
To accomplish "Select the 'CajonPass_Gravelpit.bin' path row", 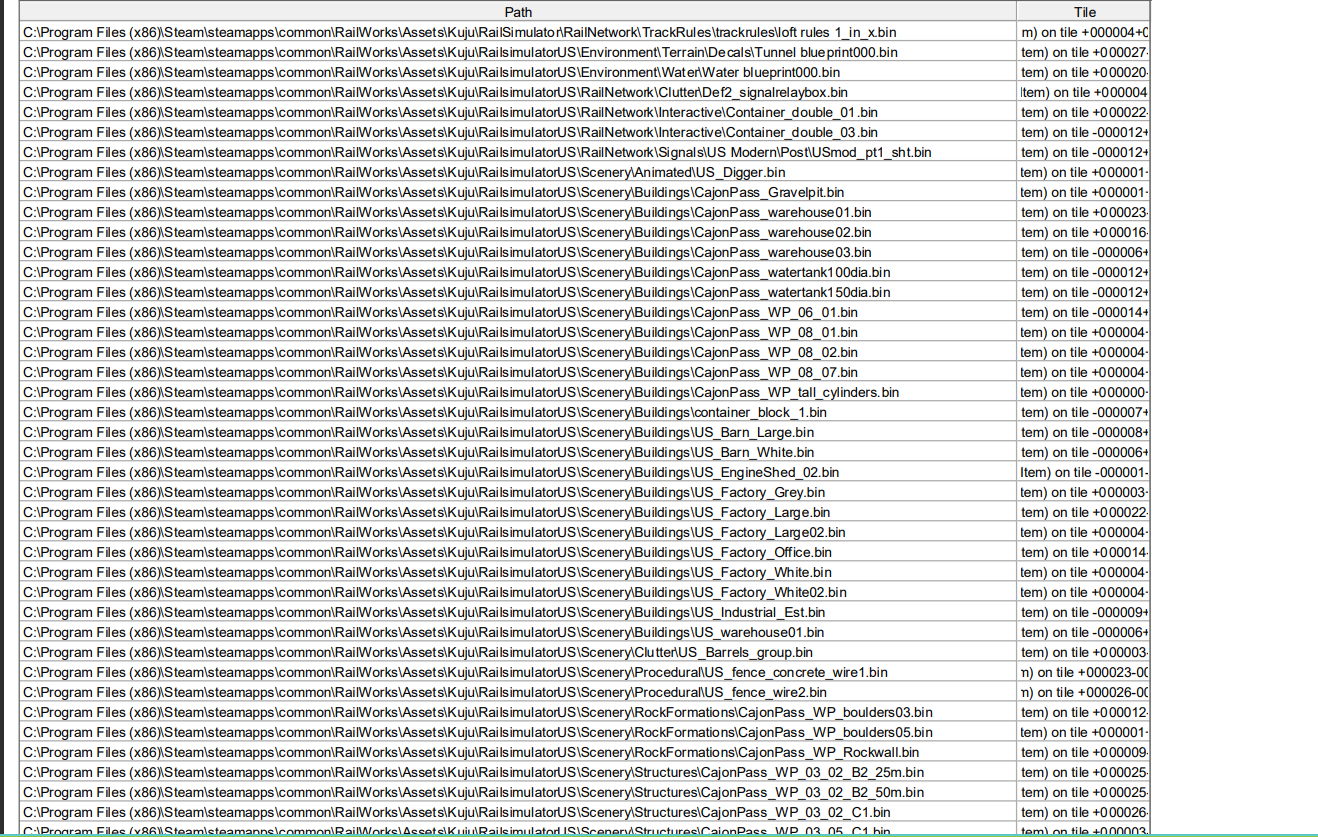I will click(x=518, y=192).
